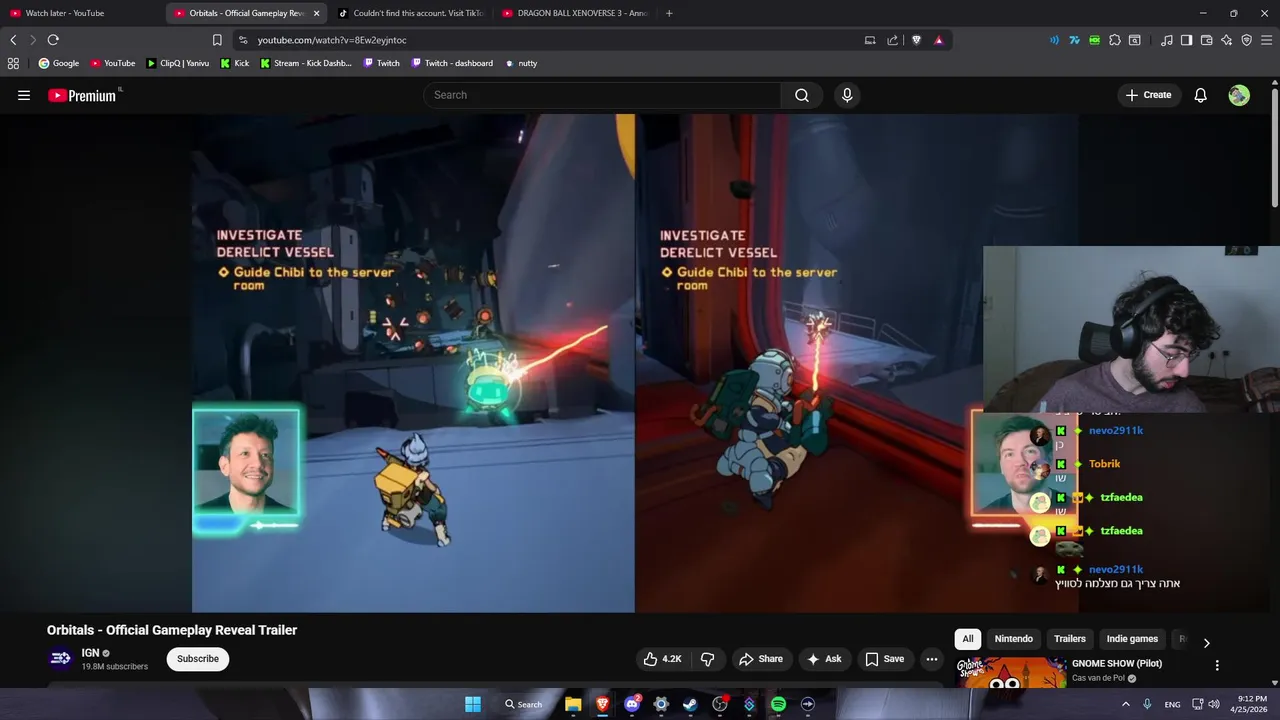
Task: Open the IGN channel name link
Action: pos(90,653)
